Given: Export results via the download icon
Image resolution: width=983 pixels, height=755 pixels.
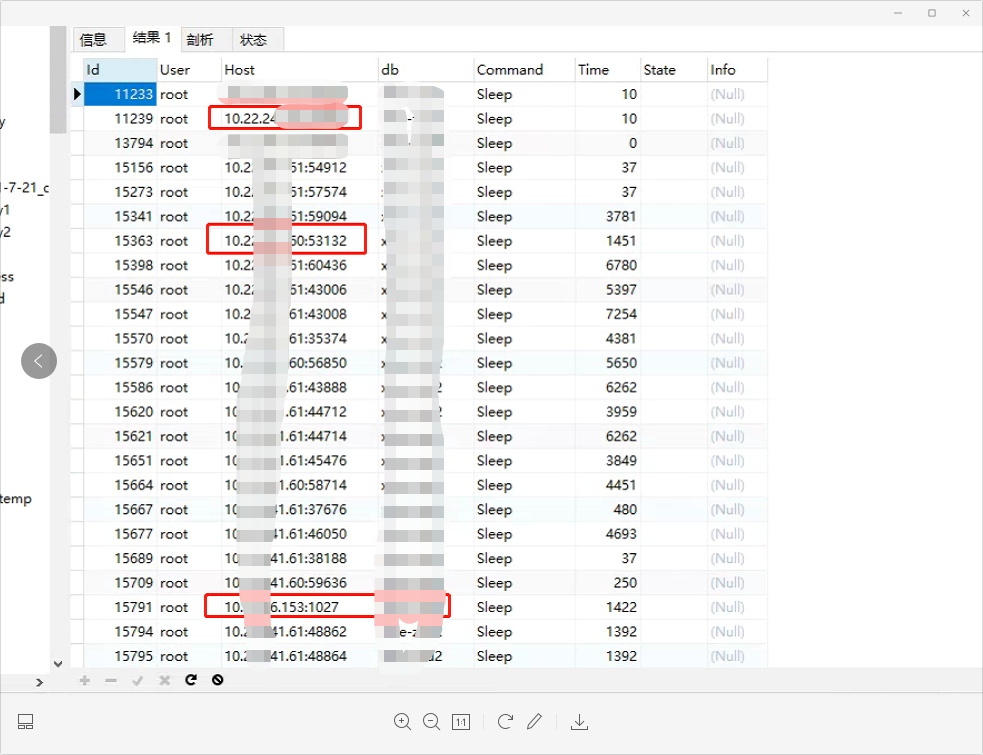Looking at the screenshot, I should (x=578, y=721).
